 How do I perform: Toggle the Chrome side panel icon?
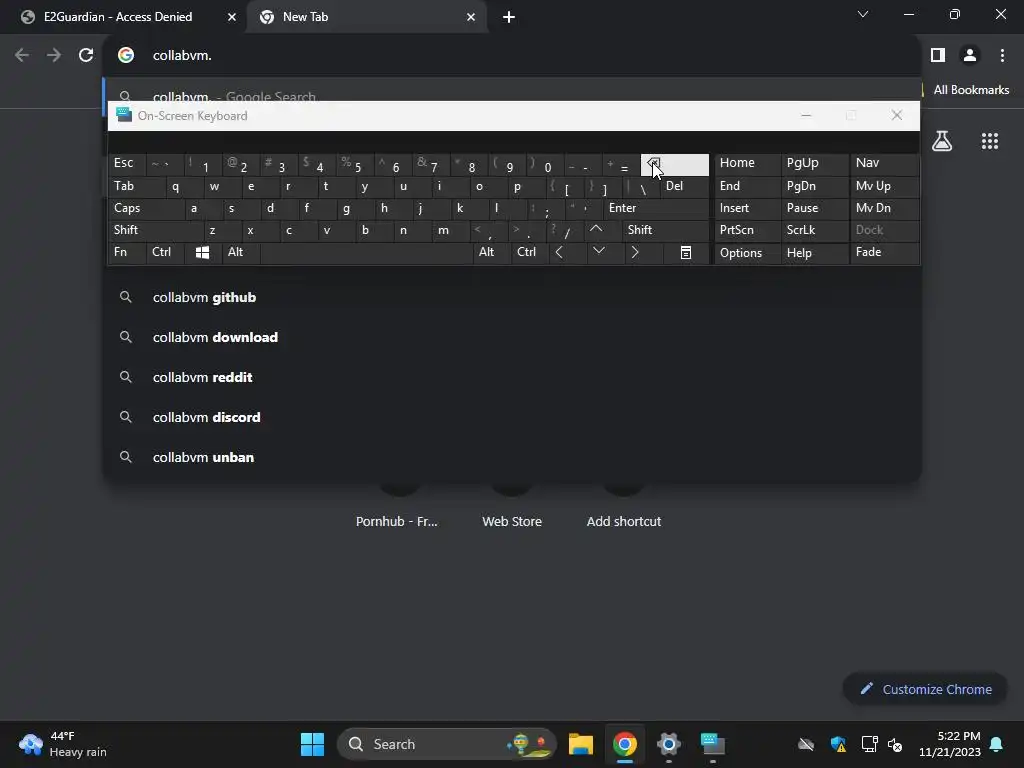[x=938, y=56]
